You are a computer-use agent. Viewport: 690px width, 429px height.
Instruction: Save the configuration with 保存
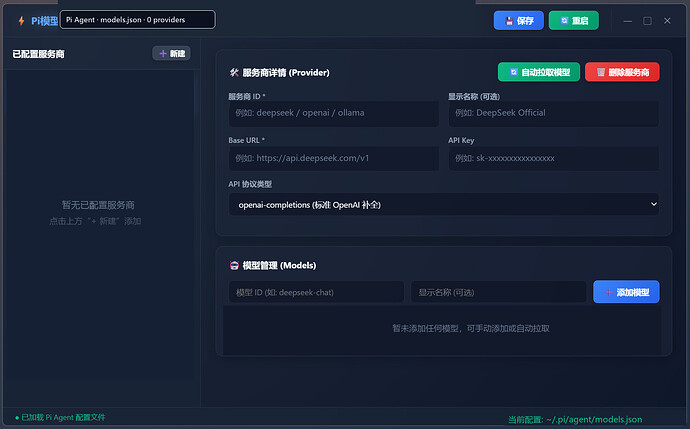point(518,21)
